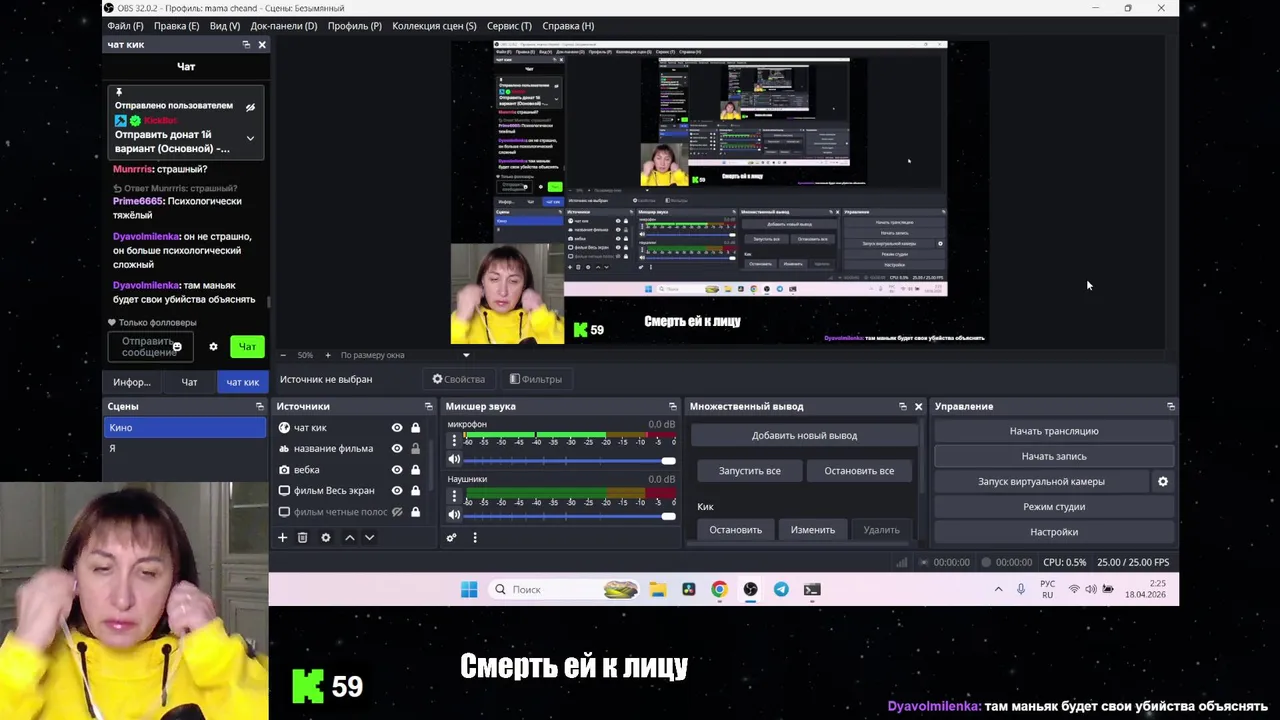Open Сервис menu
Image resolution: width=1280 pixels, height=720 pixels.
point(509,26)
